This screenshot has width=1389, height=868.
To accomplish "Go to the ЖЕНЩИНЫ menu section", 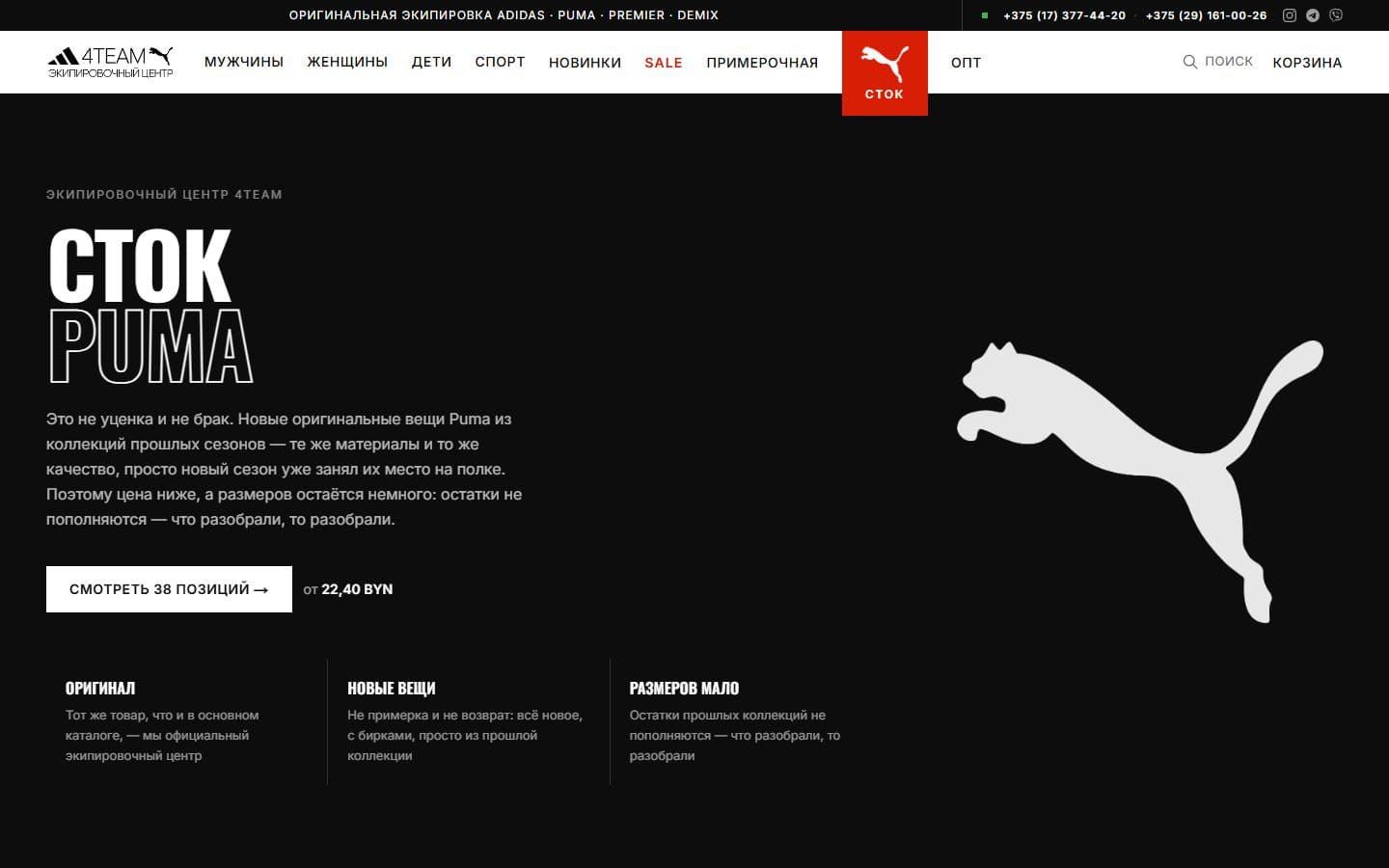I will (x=347, y=62).
